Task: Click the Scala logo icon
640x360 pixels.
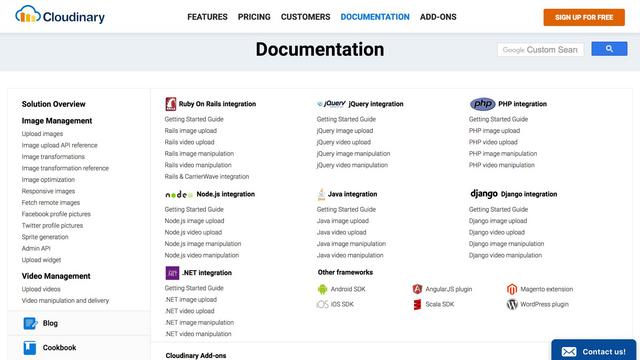Action: (417, 304)
